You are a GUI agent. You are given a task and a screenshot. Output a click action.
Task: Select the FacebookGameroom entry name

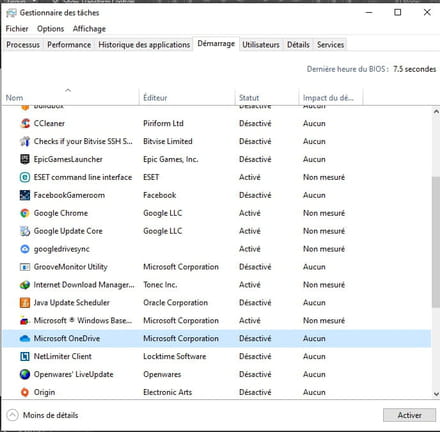click(69, 195)
